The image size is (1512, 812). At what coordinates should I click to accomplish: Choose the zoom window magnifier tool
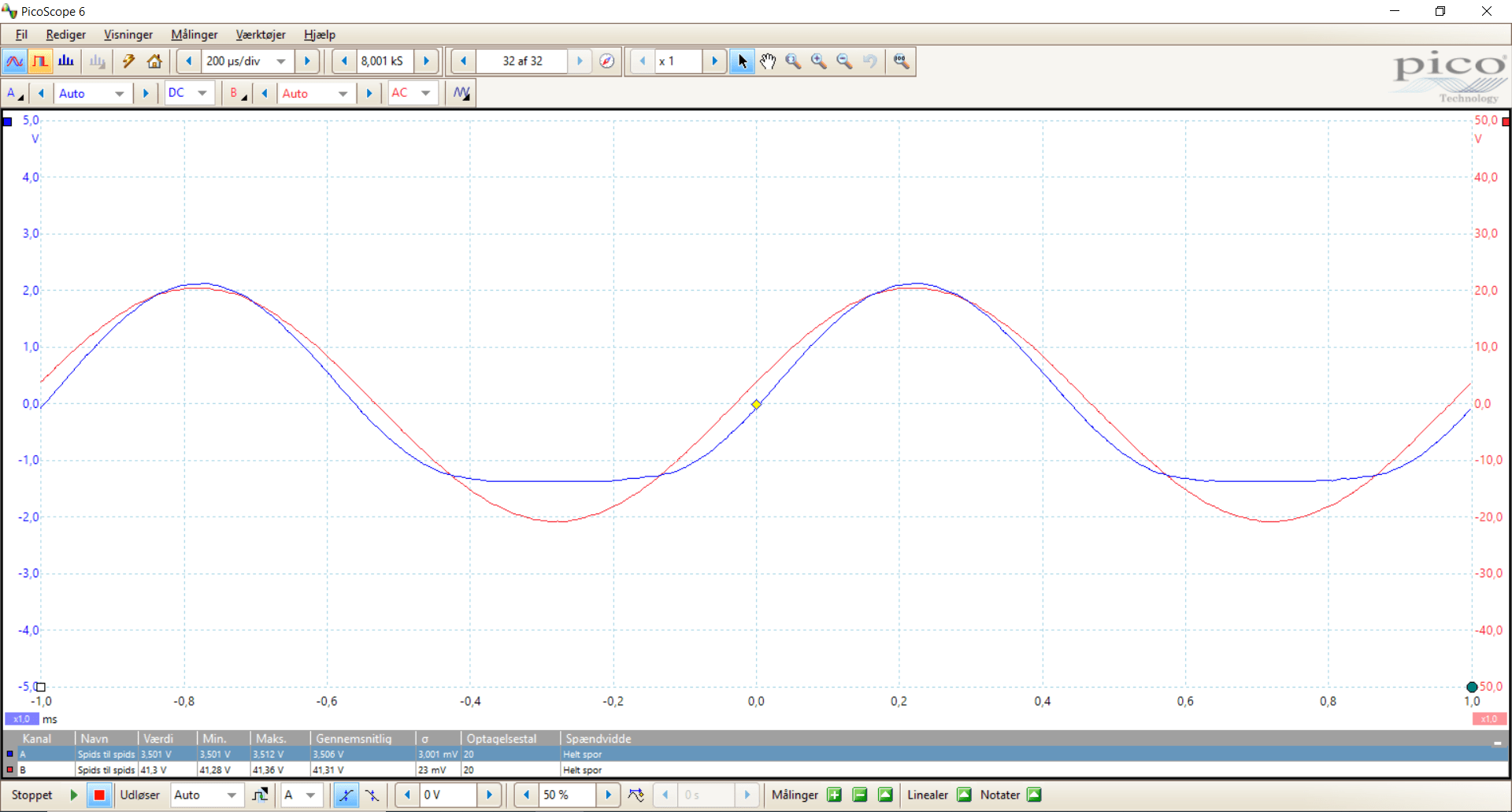[x=793, y=61]
